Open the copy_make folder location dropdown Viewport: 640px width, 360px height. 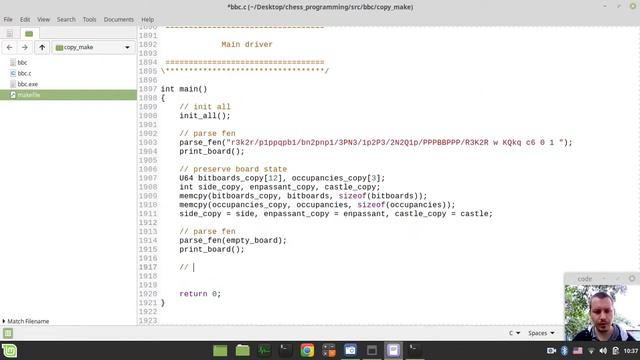(93, 47)
